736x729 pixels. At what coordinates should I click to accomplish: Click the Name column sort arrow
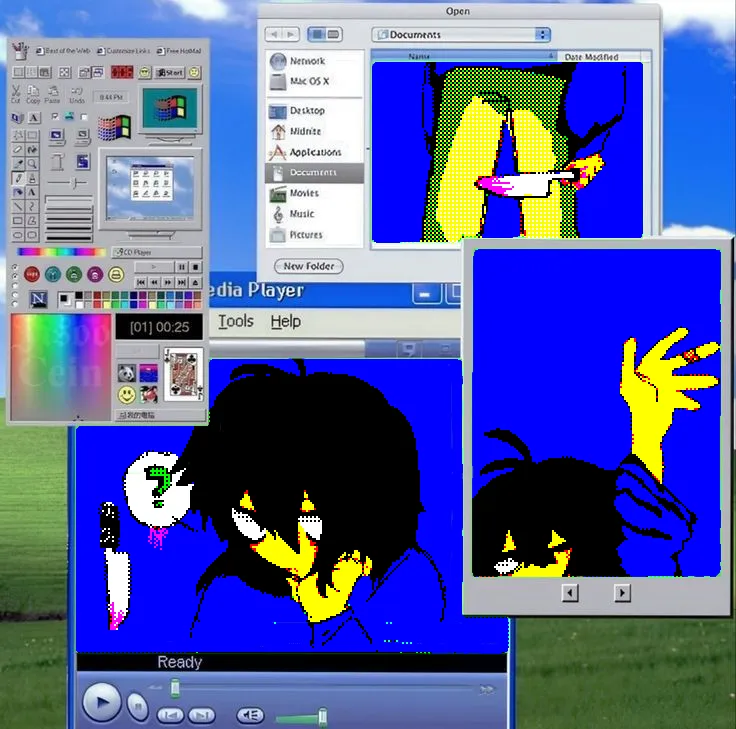point(551,56)
